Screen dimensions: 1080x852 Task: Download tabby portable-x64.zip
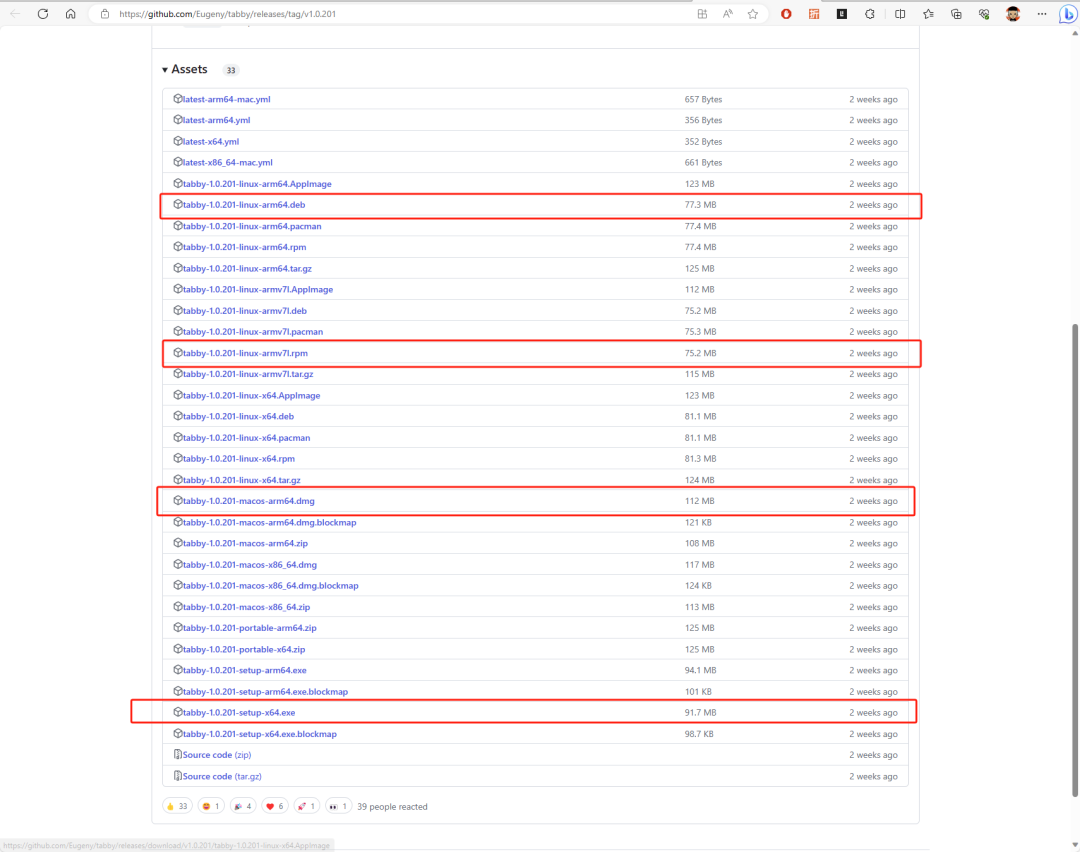[x=244, y=649]
